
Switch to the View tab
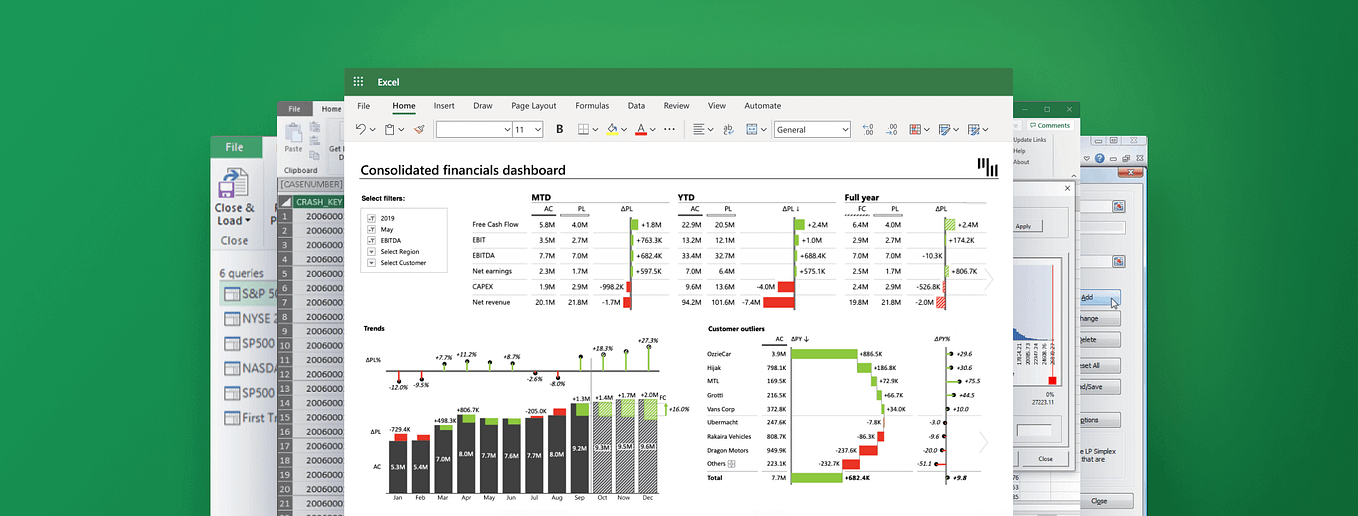coord(717,105)
